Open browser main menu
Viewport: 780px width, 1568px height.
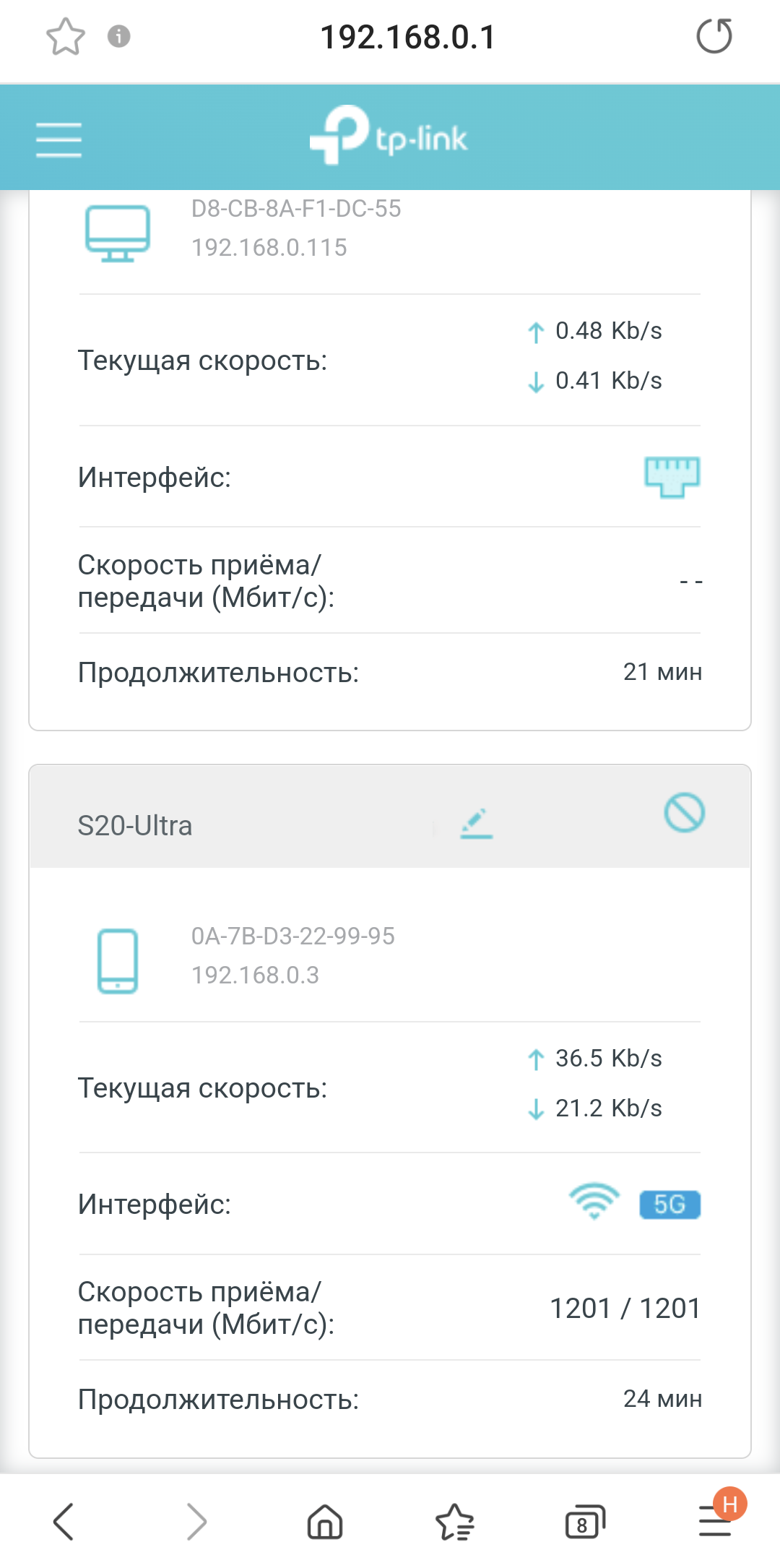(715, 1520)
